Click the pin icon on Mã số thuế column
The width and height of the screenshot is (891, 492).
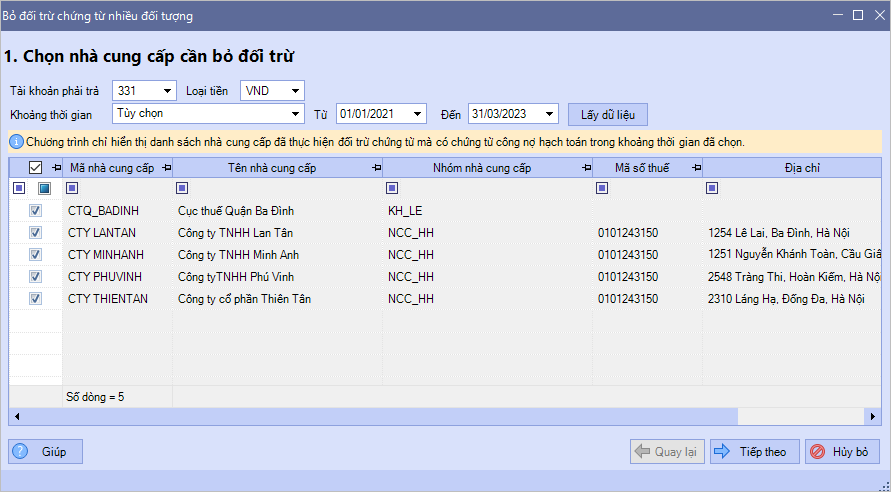click(696, 168)
